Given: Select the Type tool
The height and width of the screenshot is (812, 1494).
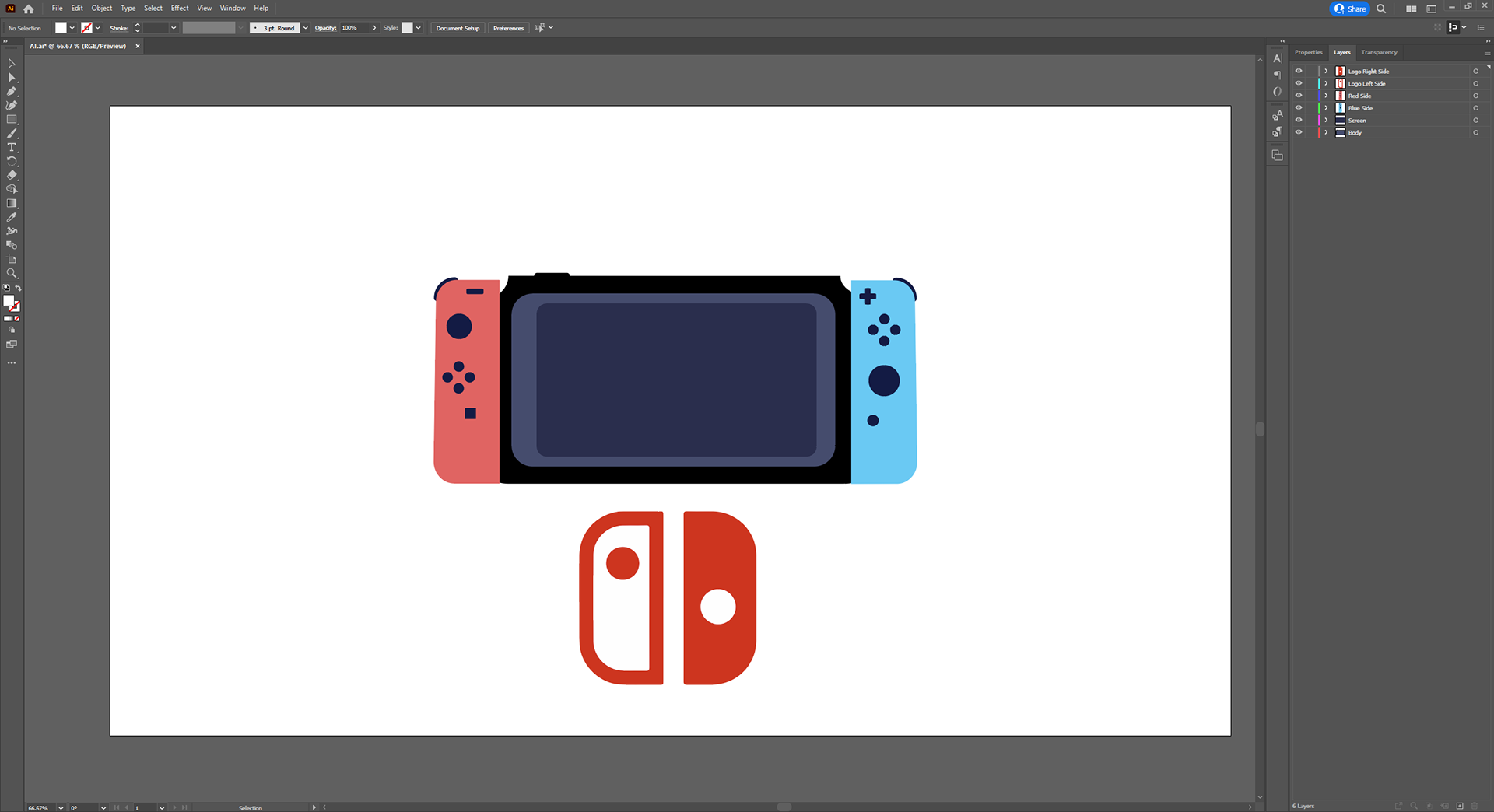Looking at the screenshot, I should (12, 148).
